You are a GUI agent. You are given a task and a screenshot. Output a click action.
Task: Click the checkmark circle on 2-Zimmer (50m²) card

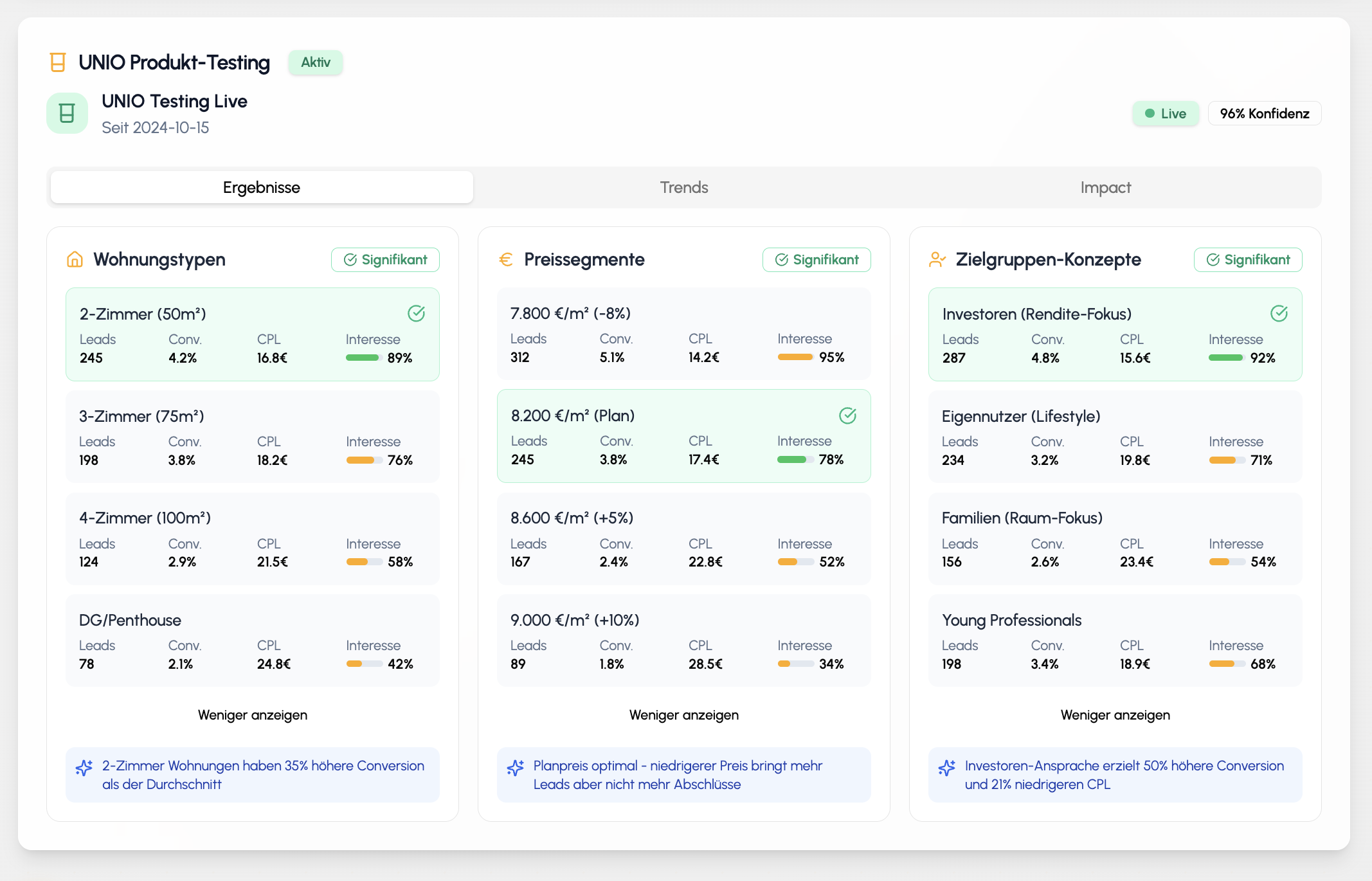416,313
